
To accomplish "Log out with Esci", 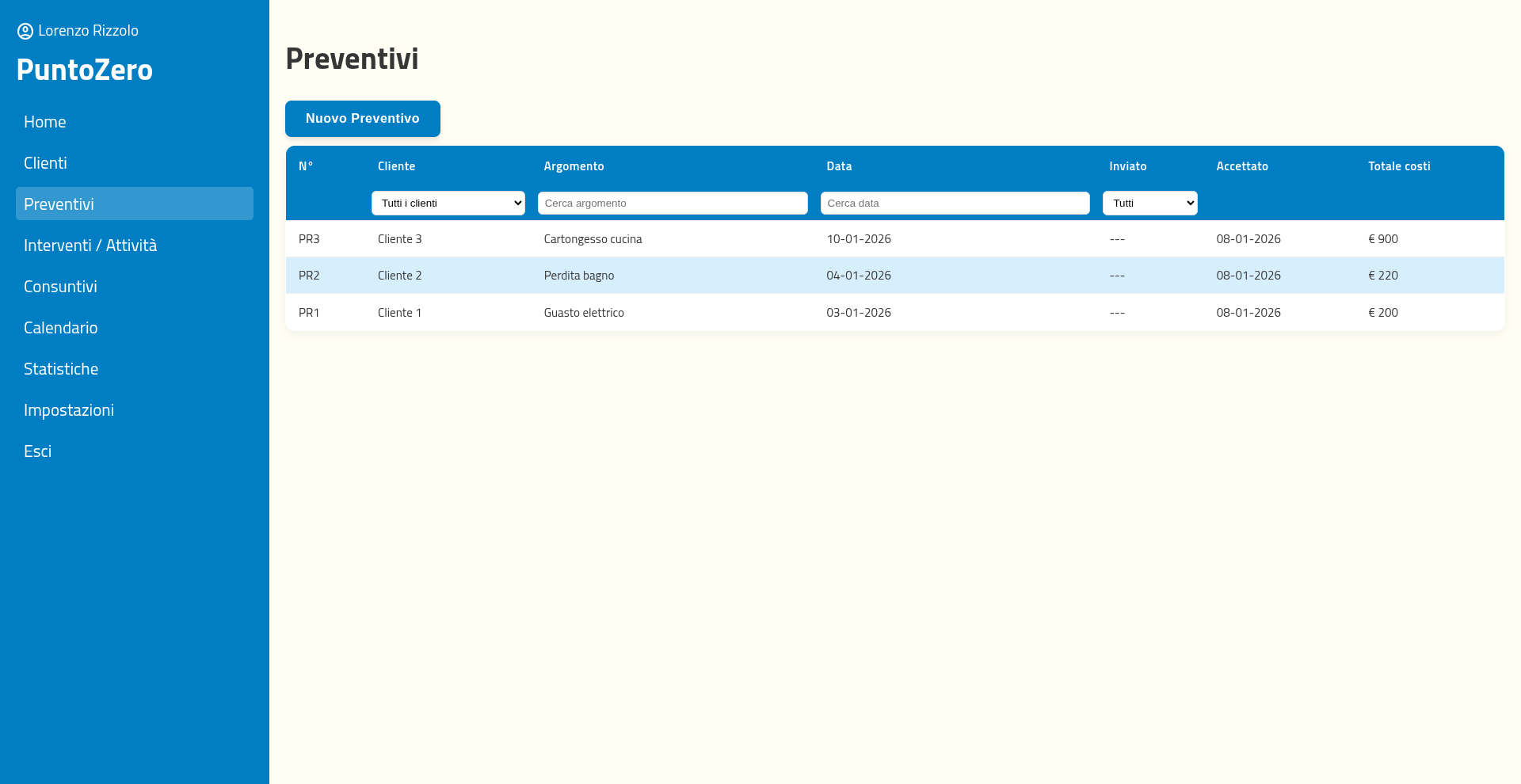I will (x=38, y=451).
